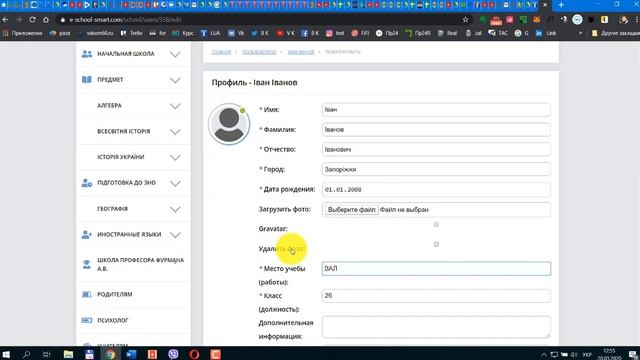The width and height of the screenshot is (640, 360).
Task: Open the Windows Start menu
Action: tap(6, 354)
